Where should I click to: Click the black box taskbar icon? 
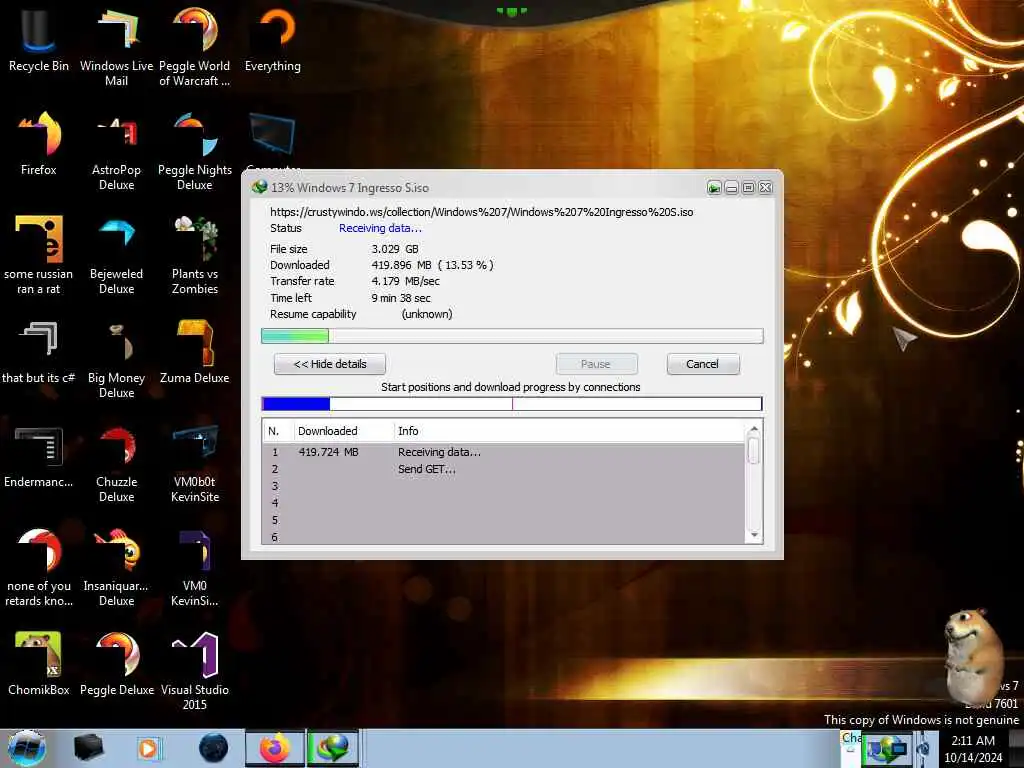[x=89, y=748]
